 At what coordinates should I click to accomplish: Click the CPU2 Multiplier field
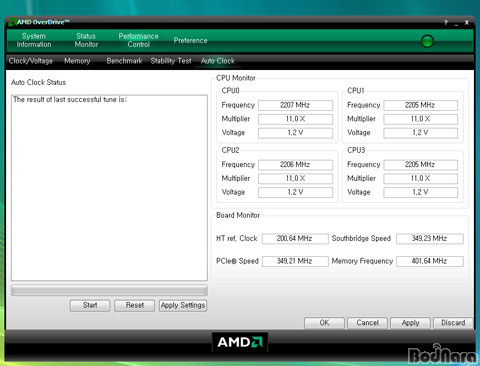tap(295, 179)
